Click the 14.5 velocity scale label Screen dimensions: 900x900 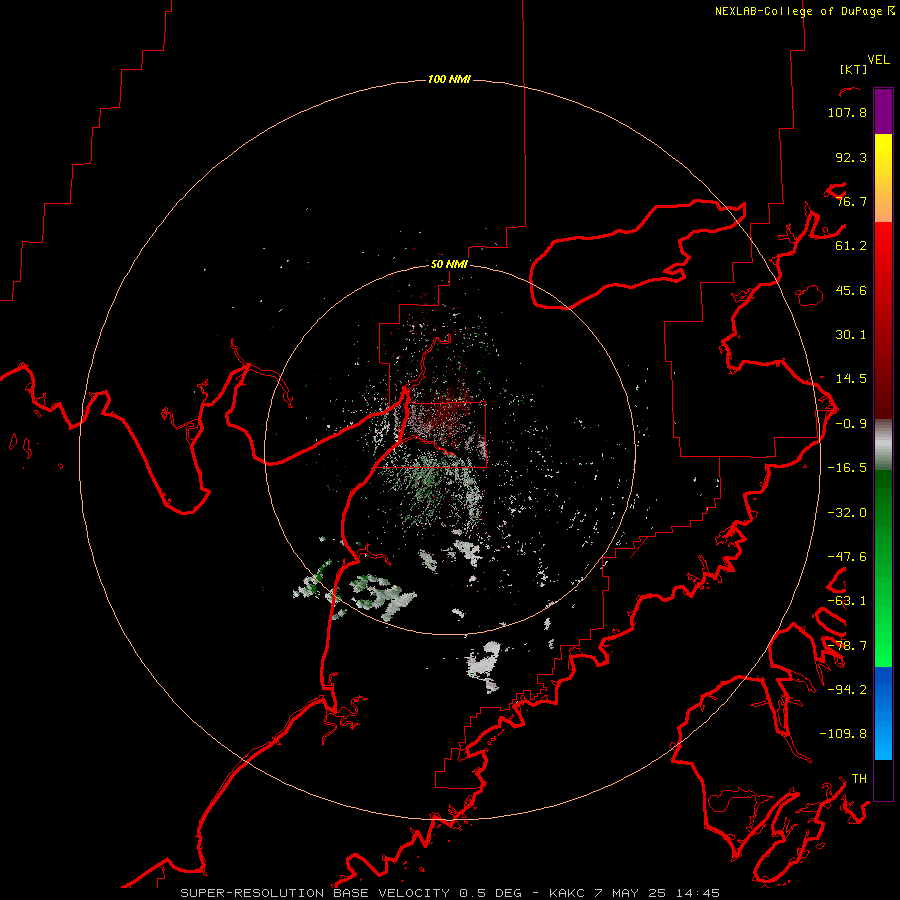tap(851, 379)
